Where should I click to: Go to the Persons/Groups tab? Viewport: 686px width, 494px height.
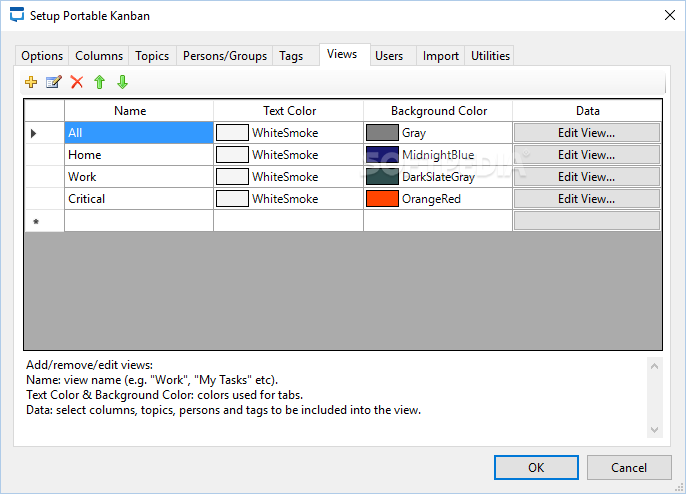(x=225, y=56)
